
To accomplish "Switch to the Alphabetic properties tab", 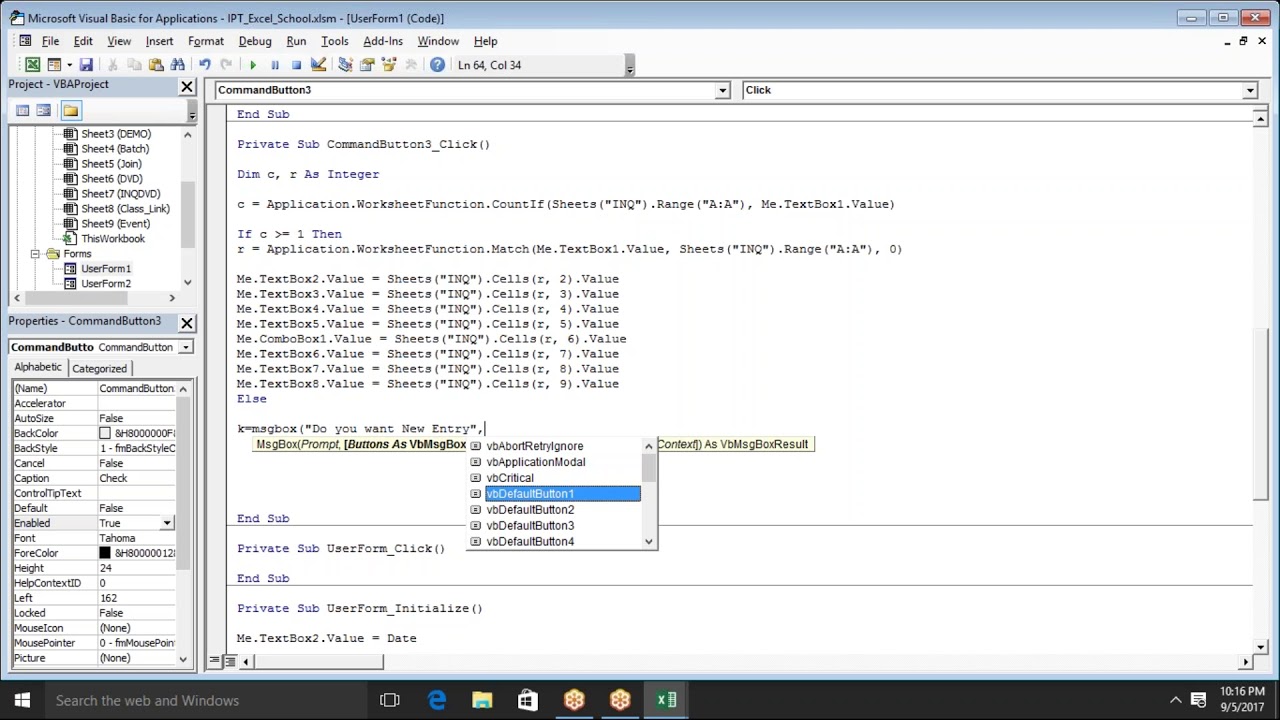I will [x=38, y=367].
